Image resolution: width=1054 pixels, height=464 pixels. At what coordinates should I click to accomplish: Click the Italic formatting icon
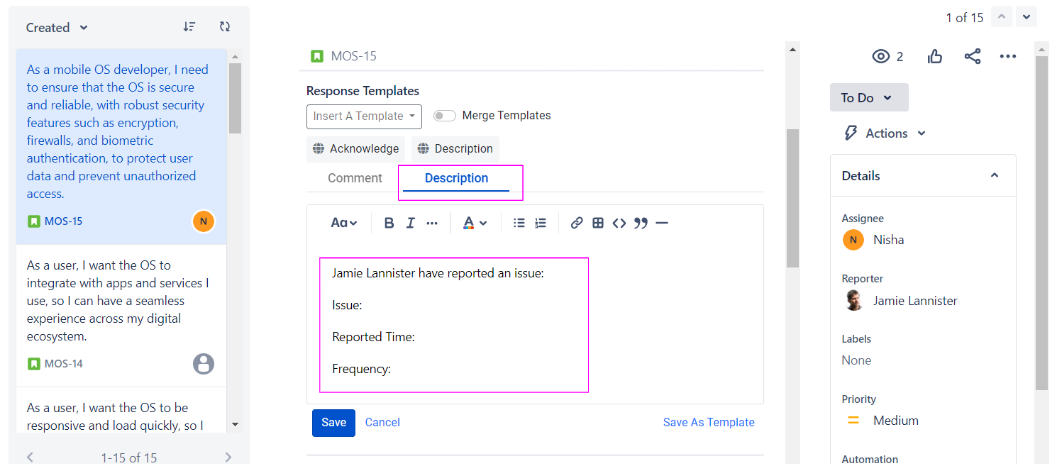pos(410,223)
